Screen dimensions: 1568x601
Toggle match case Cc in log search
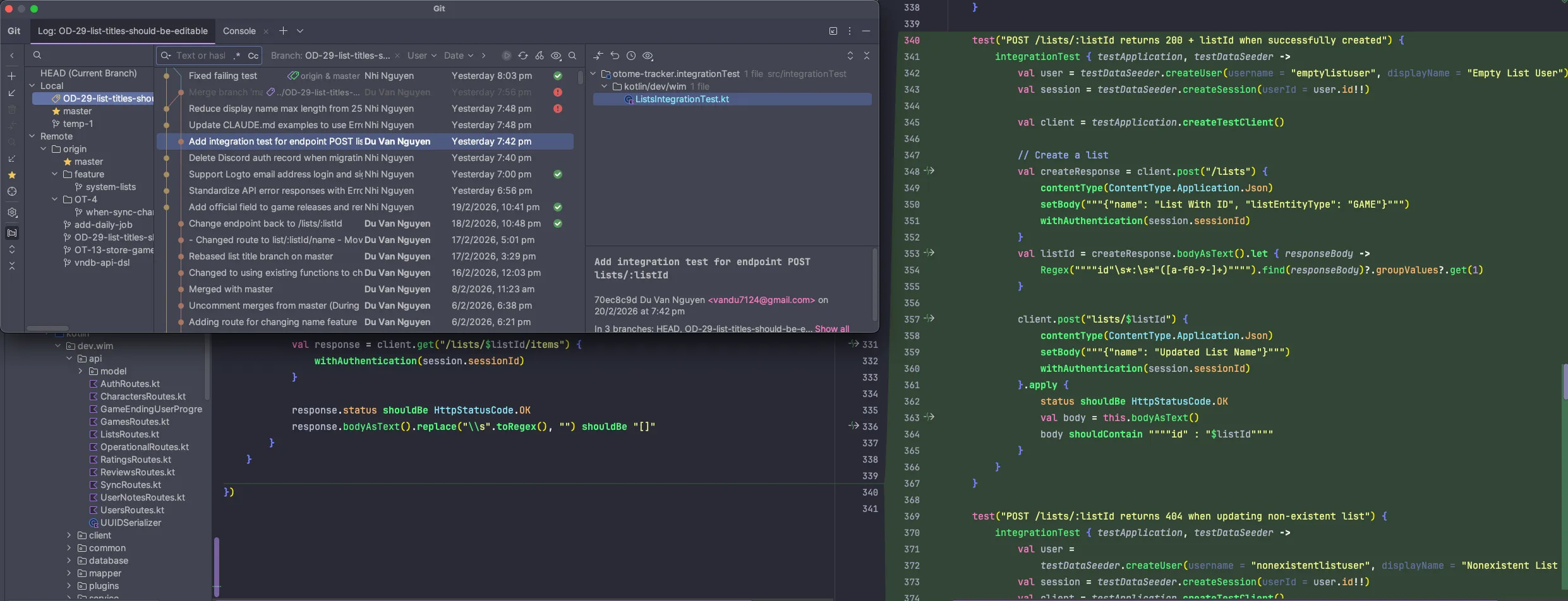pyautogui.click(x=253, y=56)
